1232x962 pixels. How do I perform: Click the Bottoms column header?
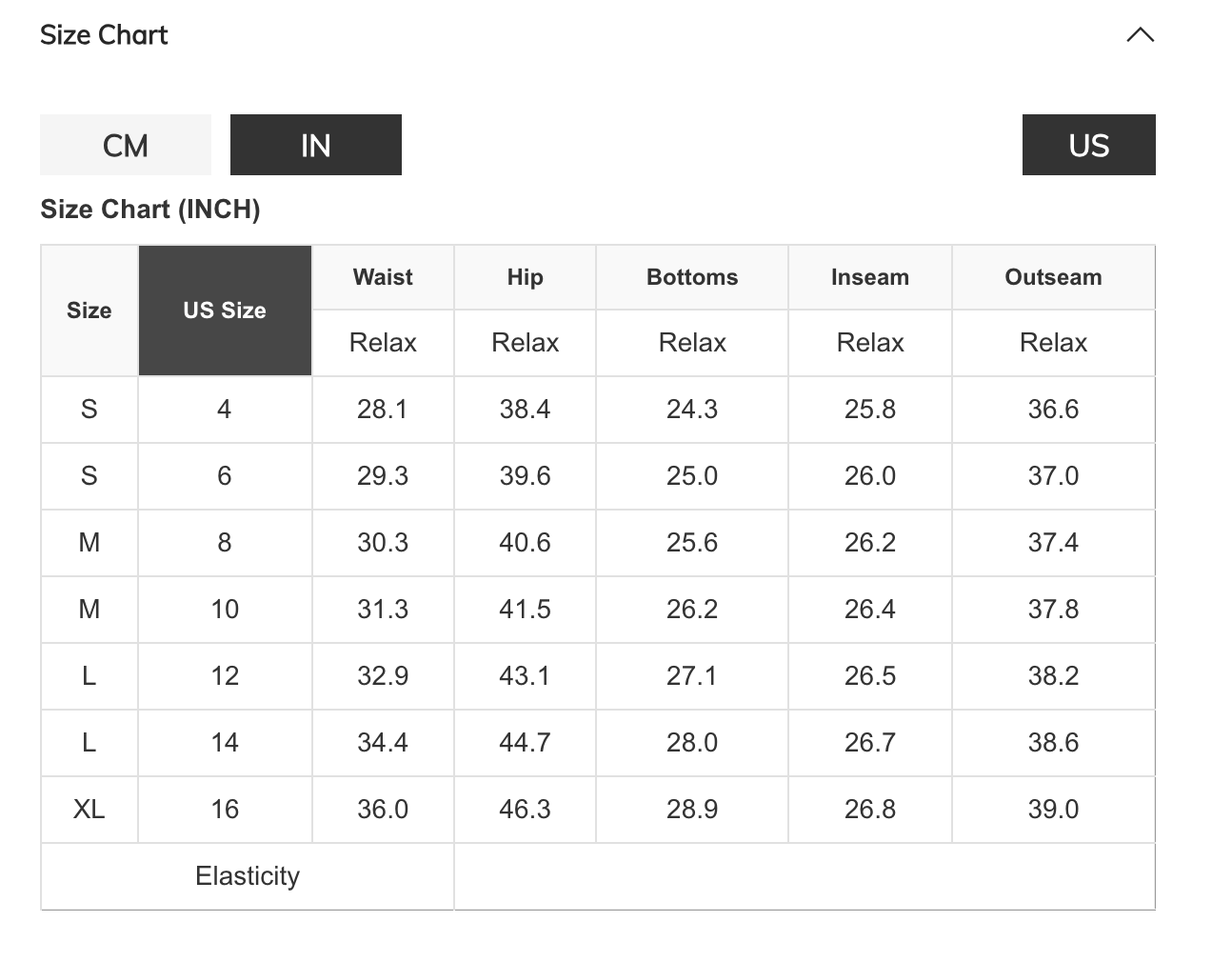692,277
